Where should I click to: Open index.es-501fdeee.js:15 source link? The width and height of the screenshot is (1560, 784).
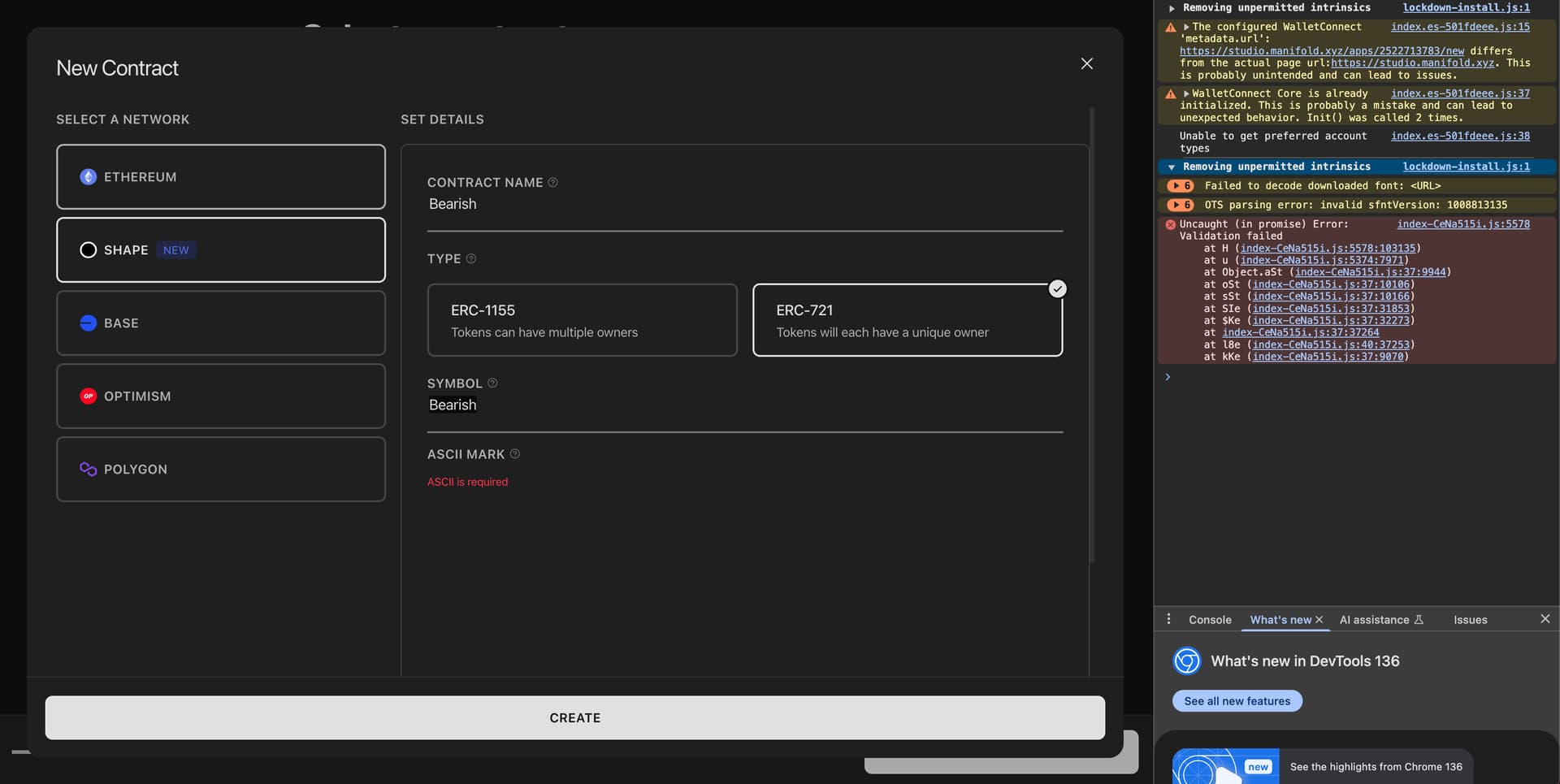tap(1460, 27)
